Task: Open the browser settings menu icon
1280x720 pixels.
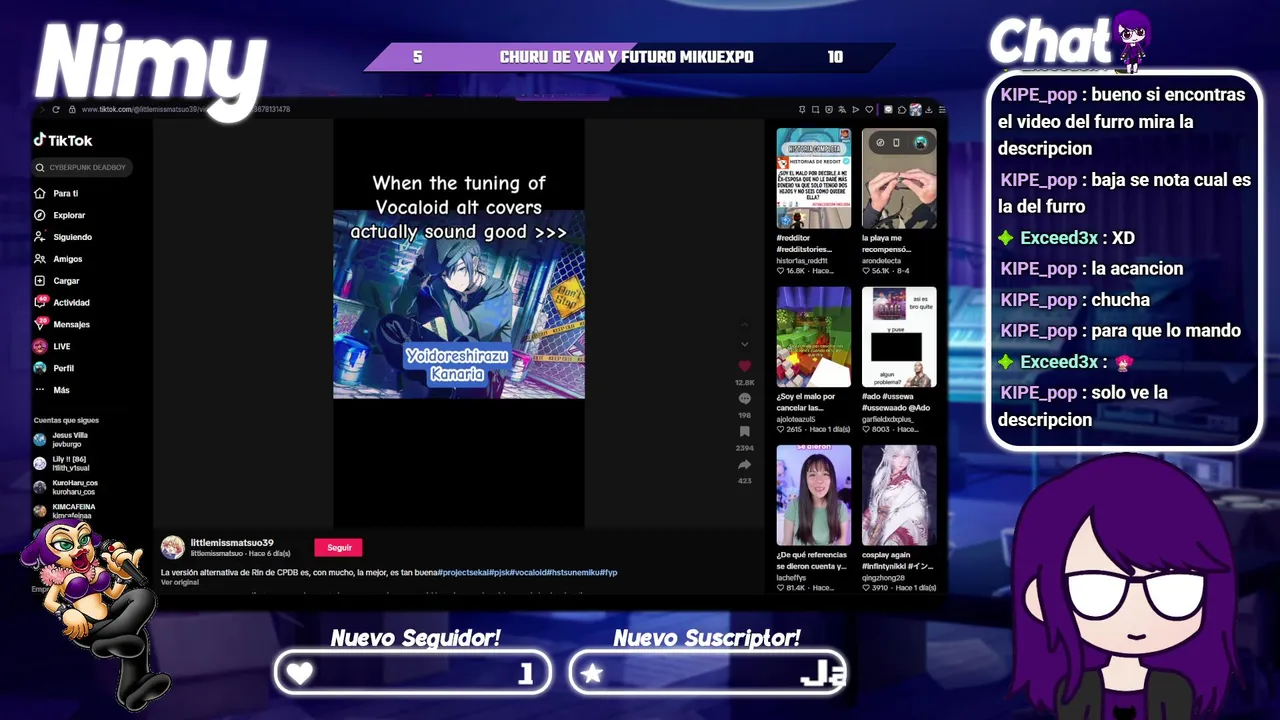Action: 942,109
